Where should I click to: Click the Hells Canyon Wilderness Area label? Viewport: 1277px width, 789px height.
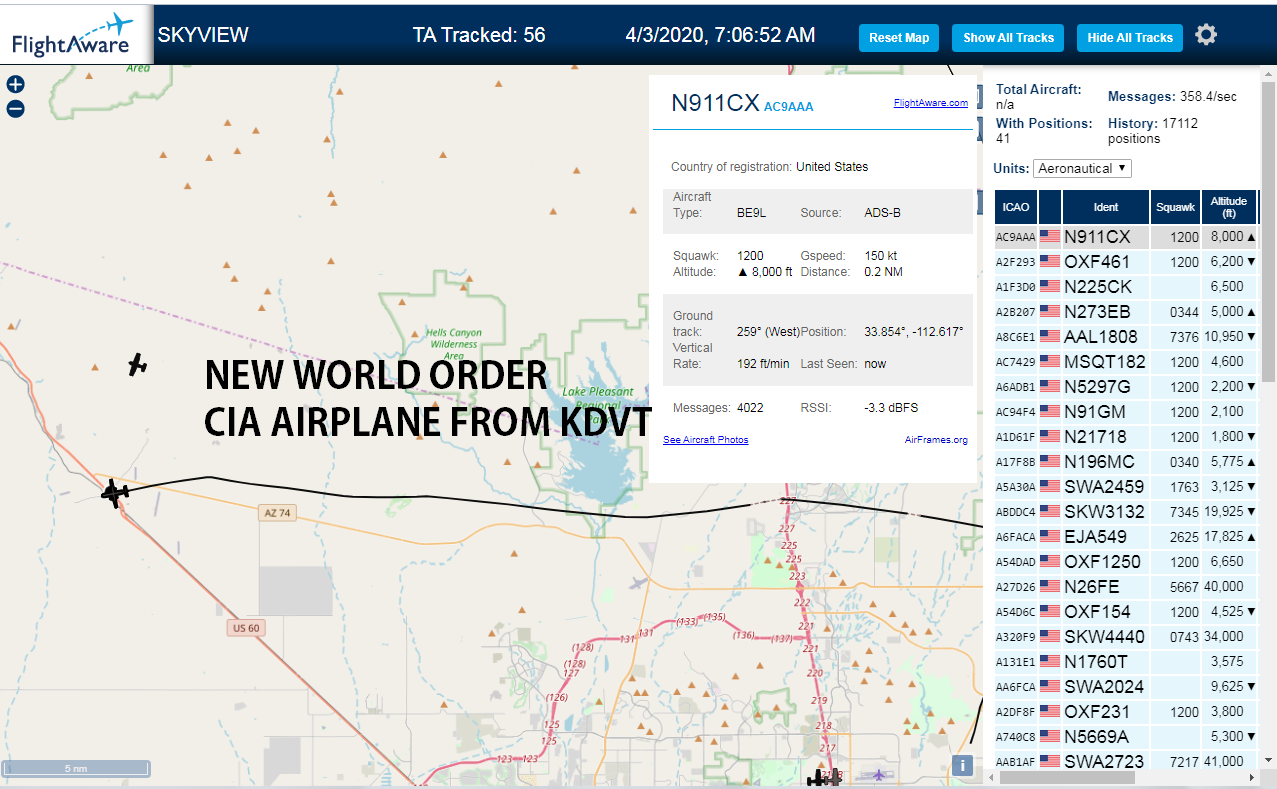[x=453, y=344]
